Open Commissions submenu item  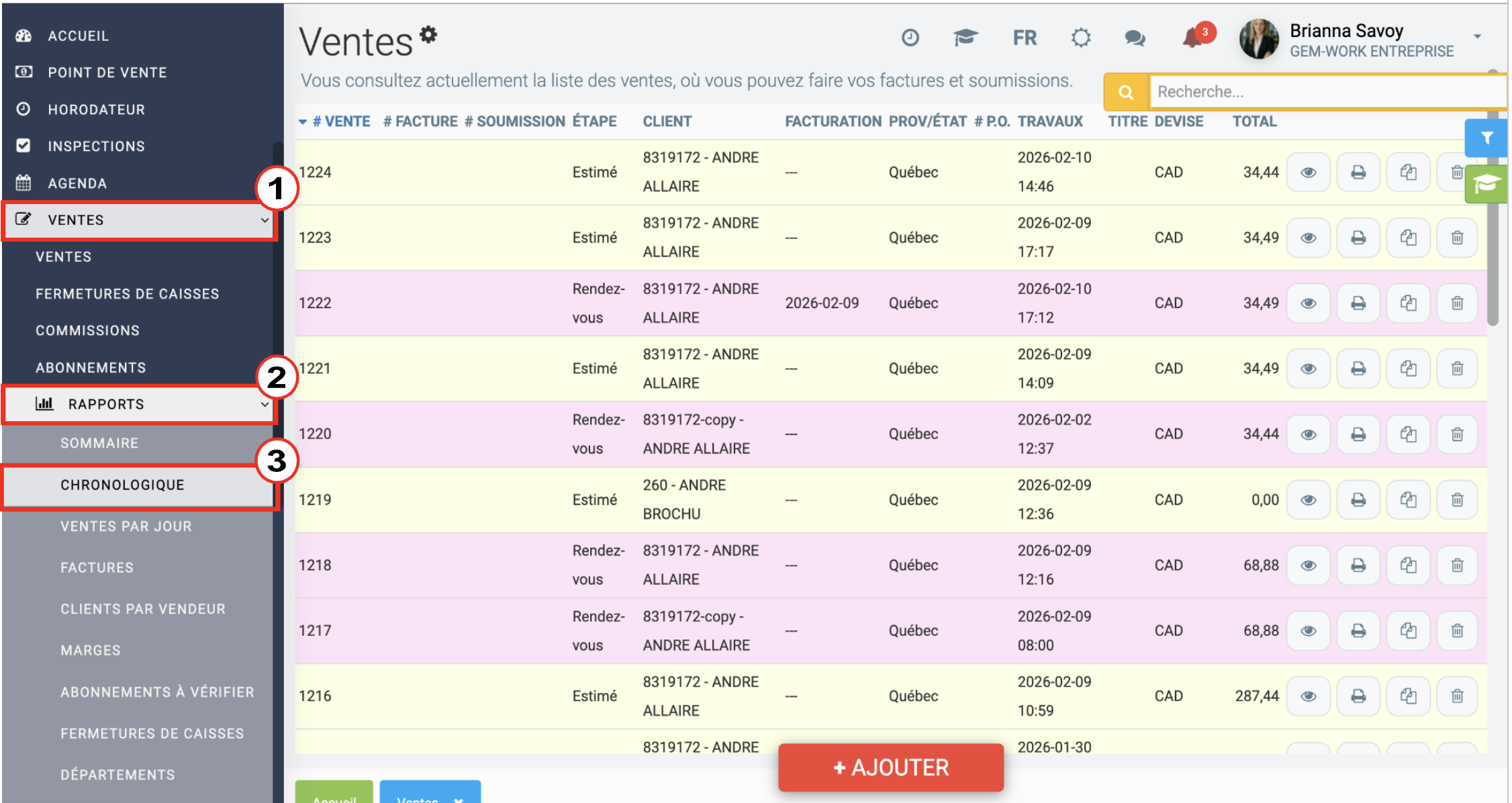pyautogui.click(x=87, y=330)
